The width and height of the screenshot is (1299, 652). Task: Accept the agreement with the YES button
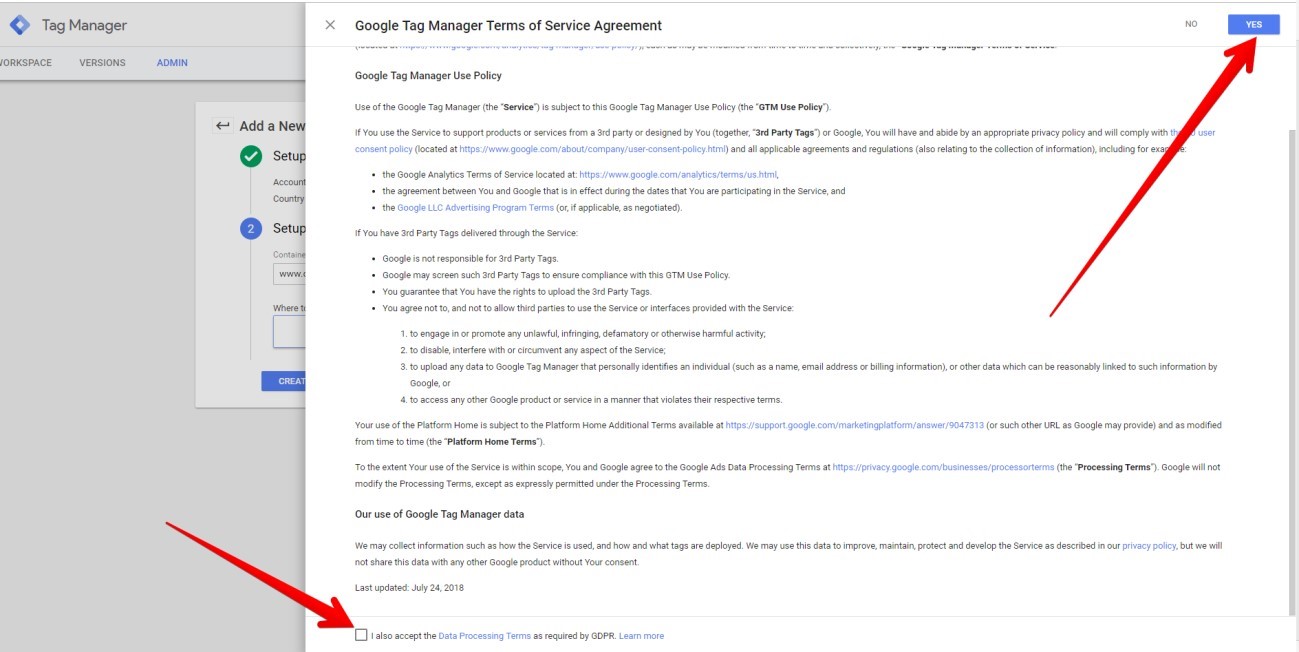1254,25
